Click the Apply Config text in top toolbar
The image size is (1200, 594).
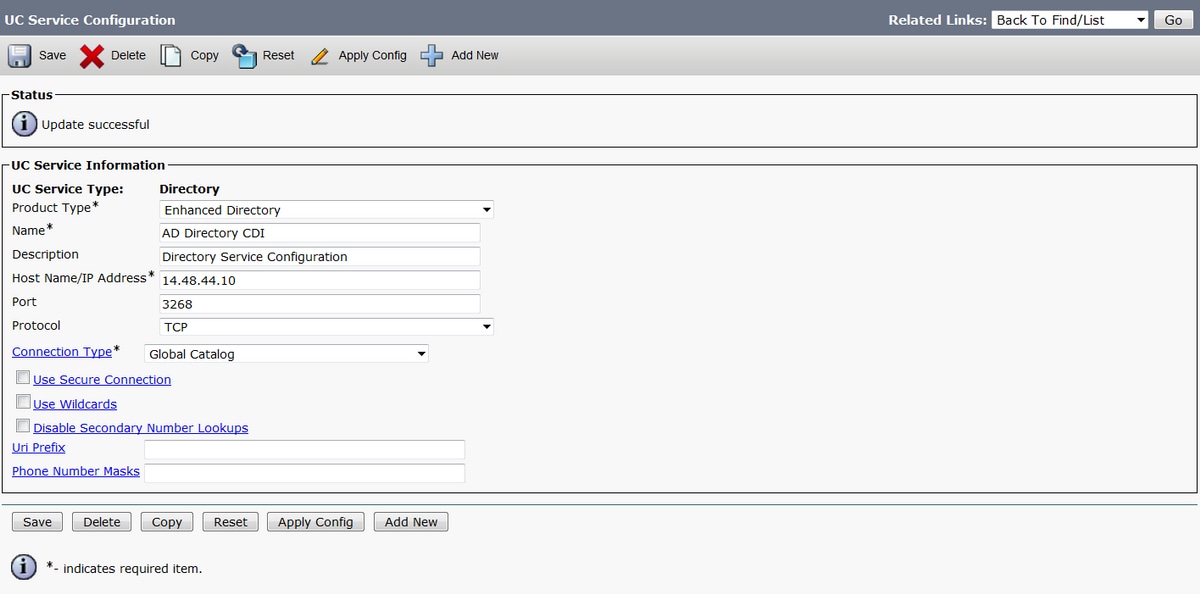click(x=372, y=55)
